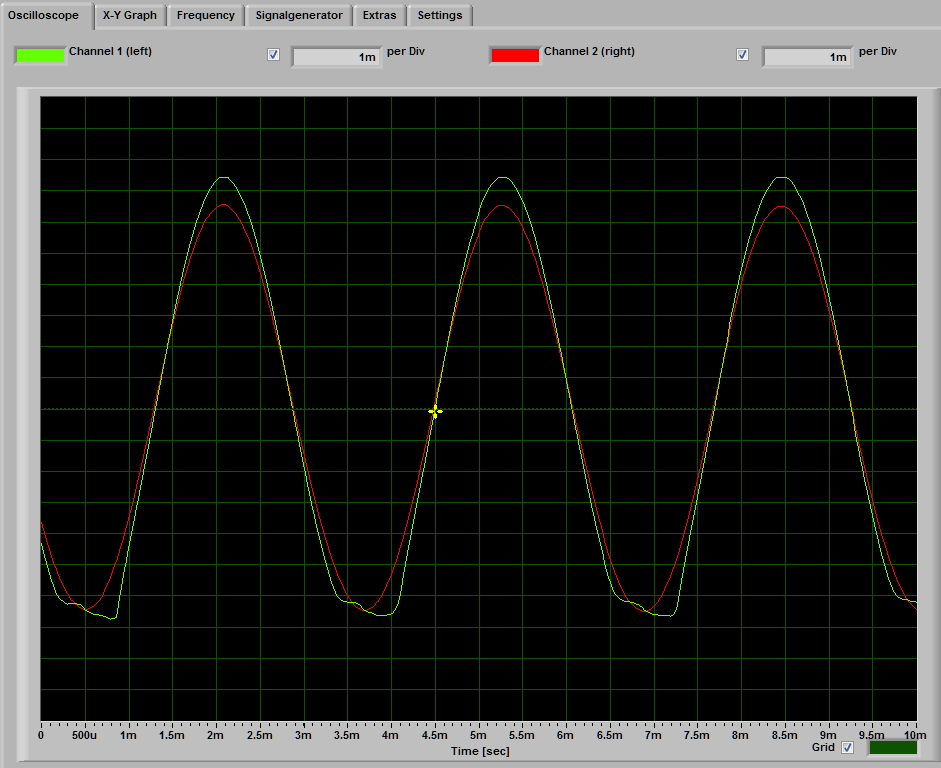
Task: Switch to the Signalgenerator tab
Action: (299, 16)
